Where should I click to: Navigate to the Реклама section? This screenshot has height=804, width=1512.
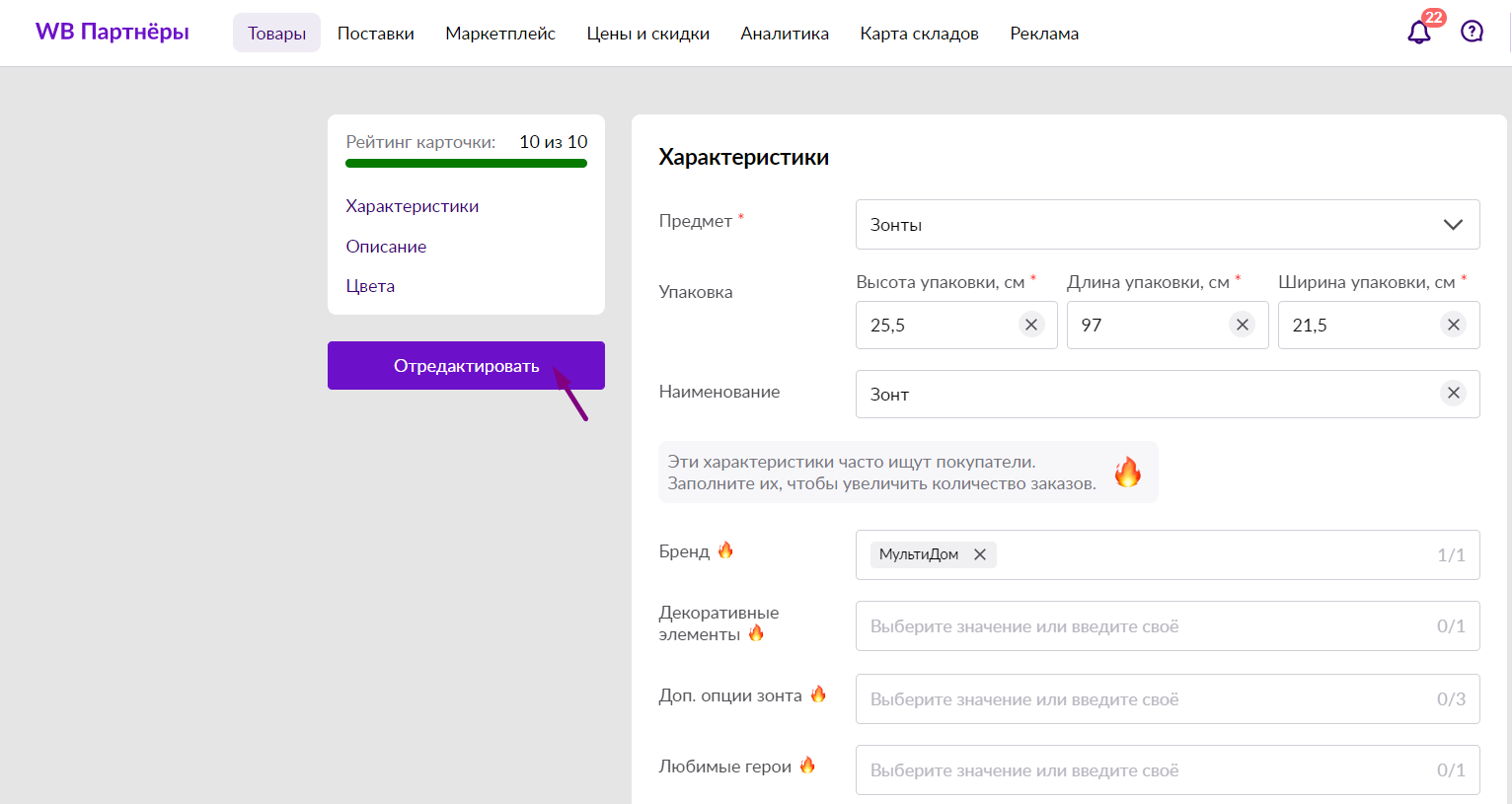pos(1044,33)
